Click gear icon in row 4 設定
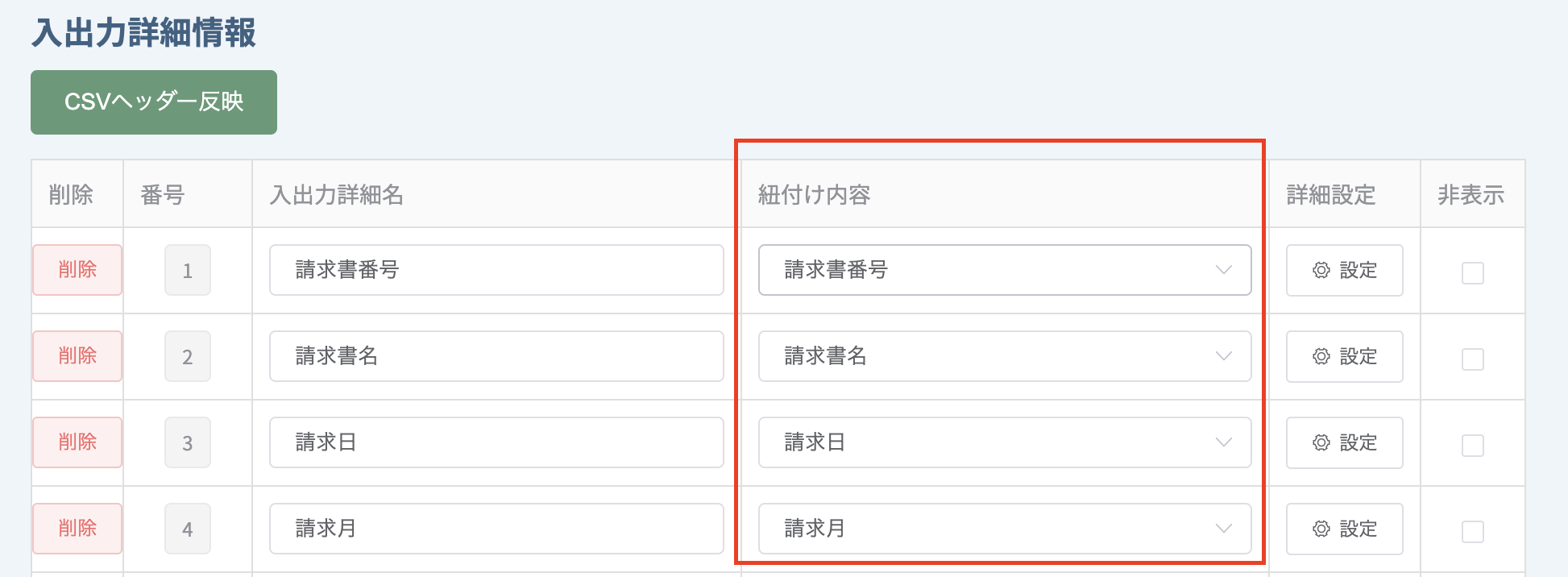The width and height of the screenshot is (1568, 577). (1321, 529)
